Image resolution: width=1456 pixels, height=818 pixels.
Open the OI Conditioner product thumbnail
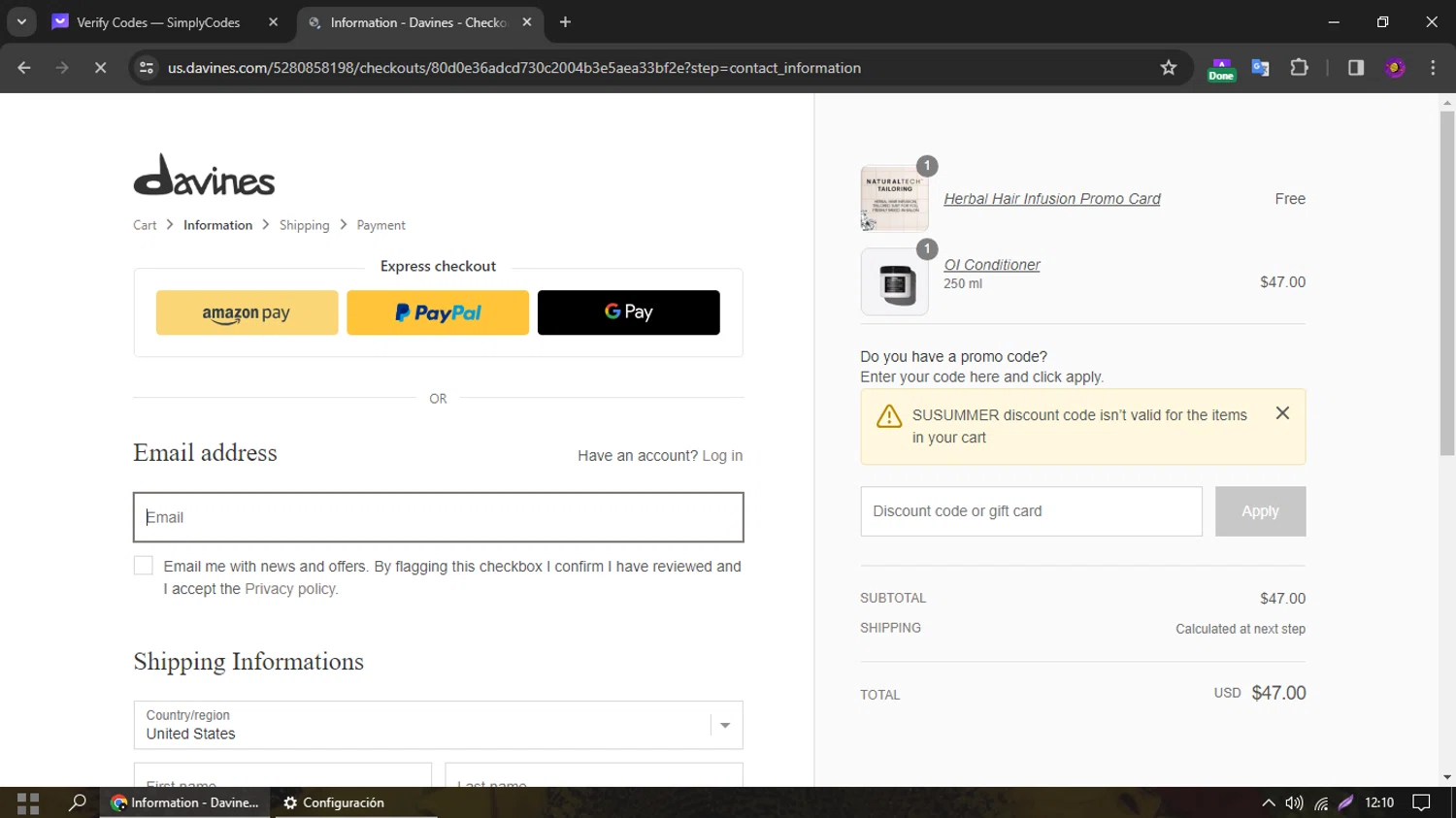click(894, 282)
